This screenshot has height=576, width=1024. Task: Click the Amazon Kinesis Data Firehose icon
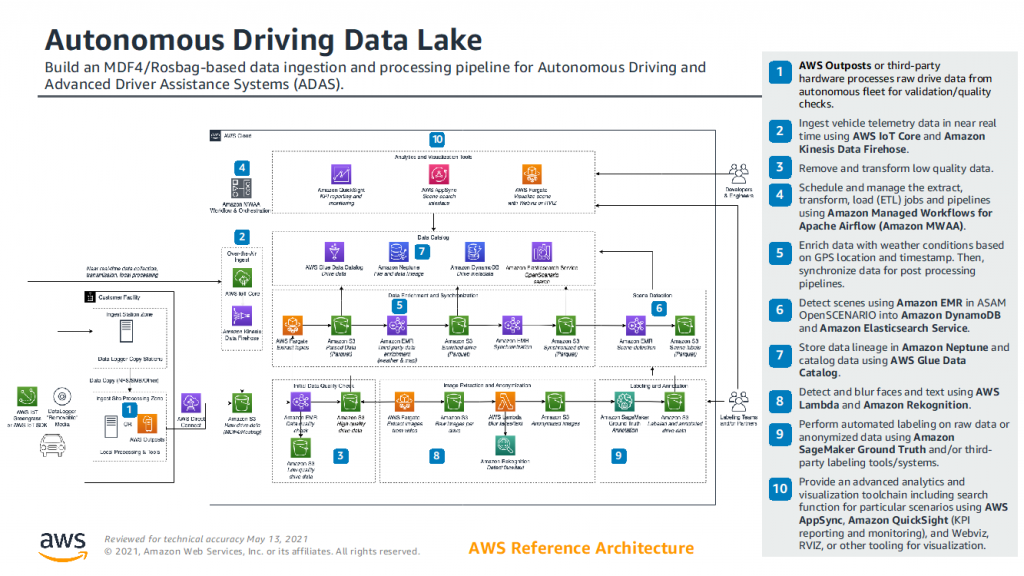coord(241,317)
